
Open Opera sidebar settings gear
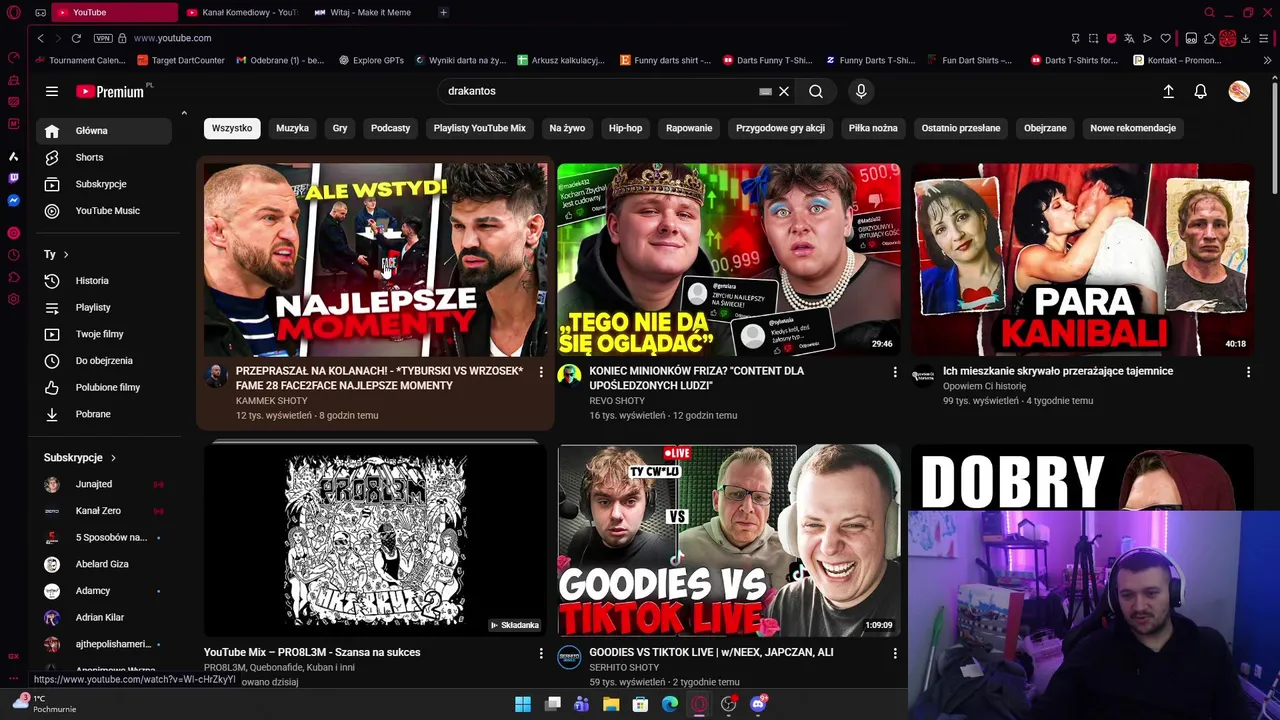coord(13,299)
